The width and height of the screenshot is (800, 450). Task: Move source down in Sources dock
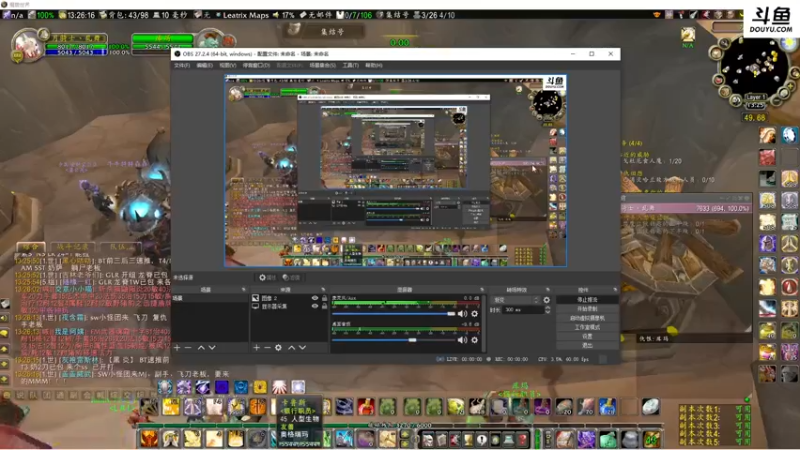302,347
